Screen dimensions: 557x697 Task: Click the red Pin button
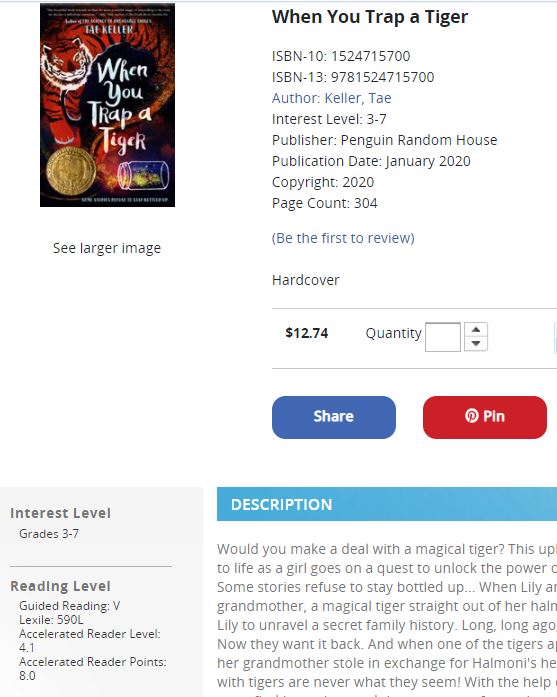click(x=485, y=417)
